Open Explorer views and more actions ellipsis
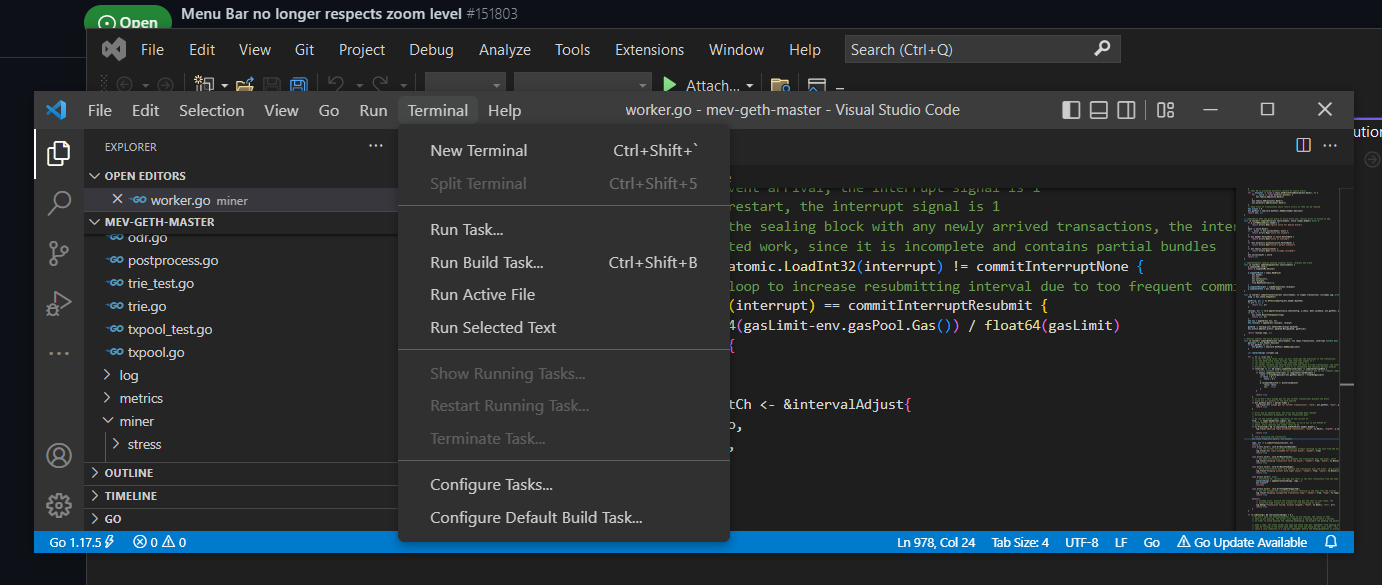The height and width of the screenshot is (585, 1382). (376, 146)
